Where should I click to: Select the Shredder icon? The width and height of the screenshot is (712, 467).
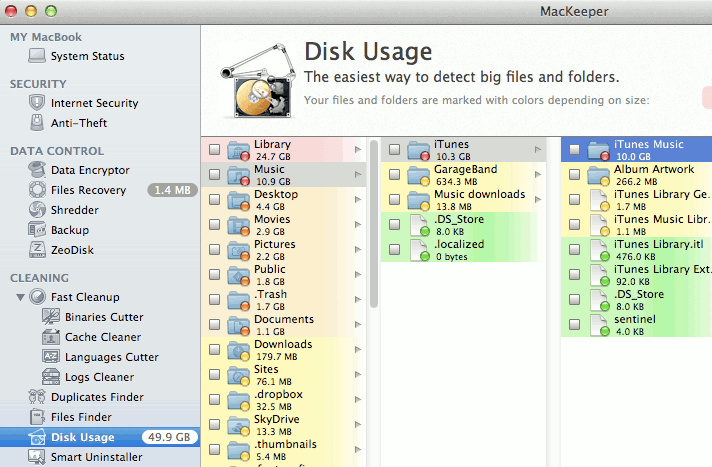coord(37,210)
